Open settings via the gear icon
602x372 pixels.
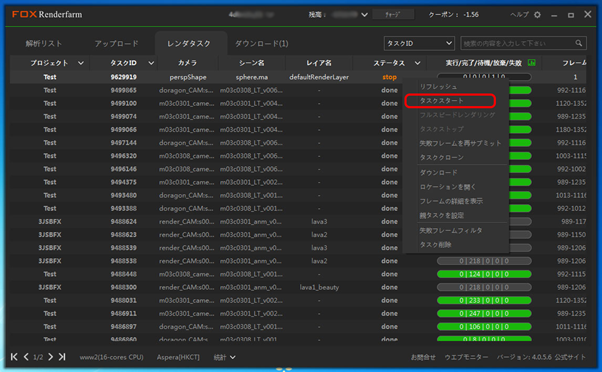[537, 15]
